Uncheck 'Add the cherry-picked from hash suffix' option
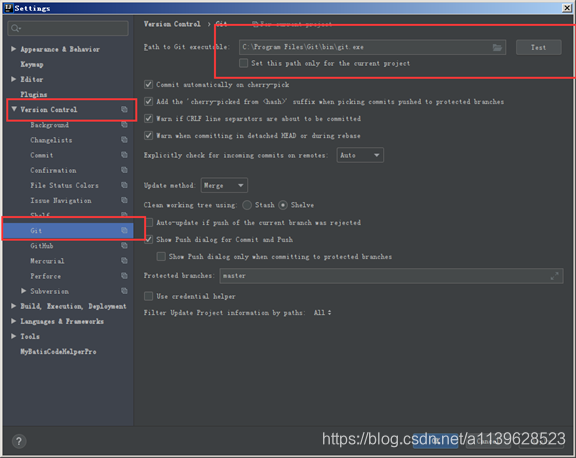Image resolution: width=576 pixels, height=458 pixels. pos(148,101)
